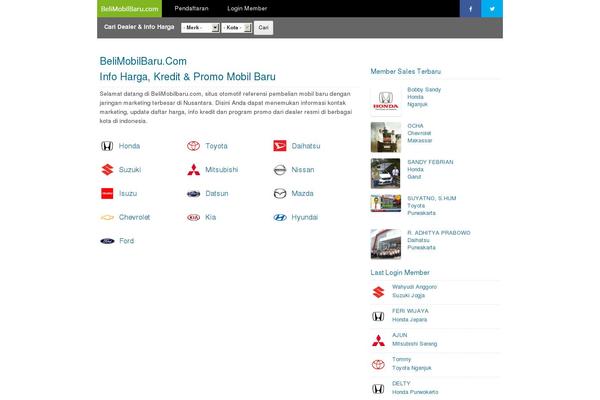The image size is (600, 400).
Task: Click the Hyundai logo icon
Action: [280, 217]
